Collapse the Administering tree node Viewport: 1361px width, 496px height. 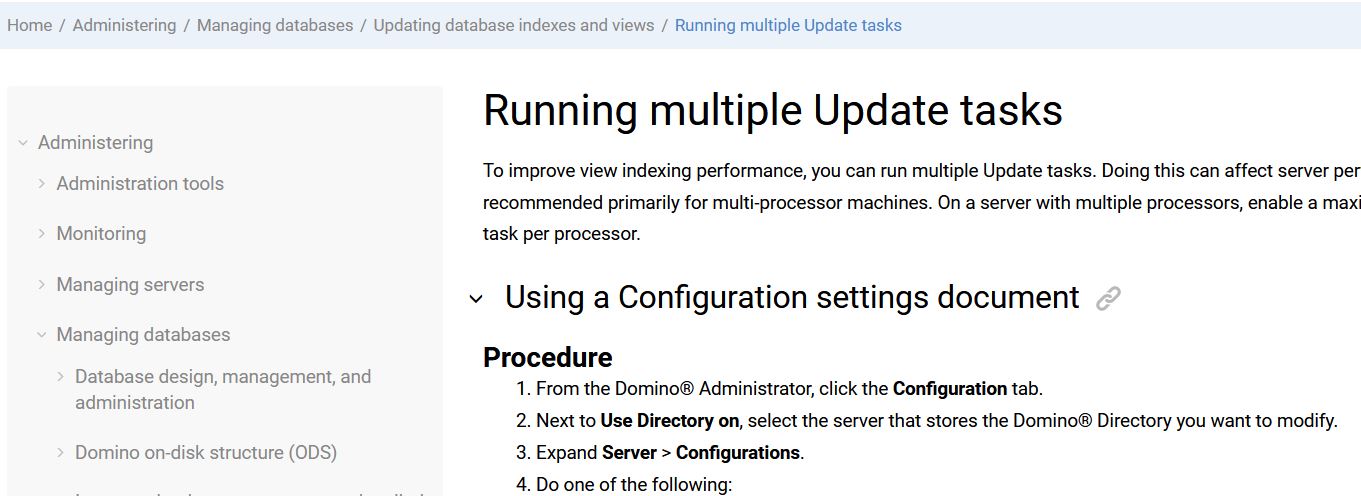pyautogui.click(x=23, y=143)
